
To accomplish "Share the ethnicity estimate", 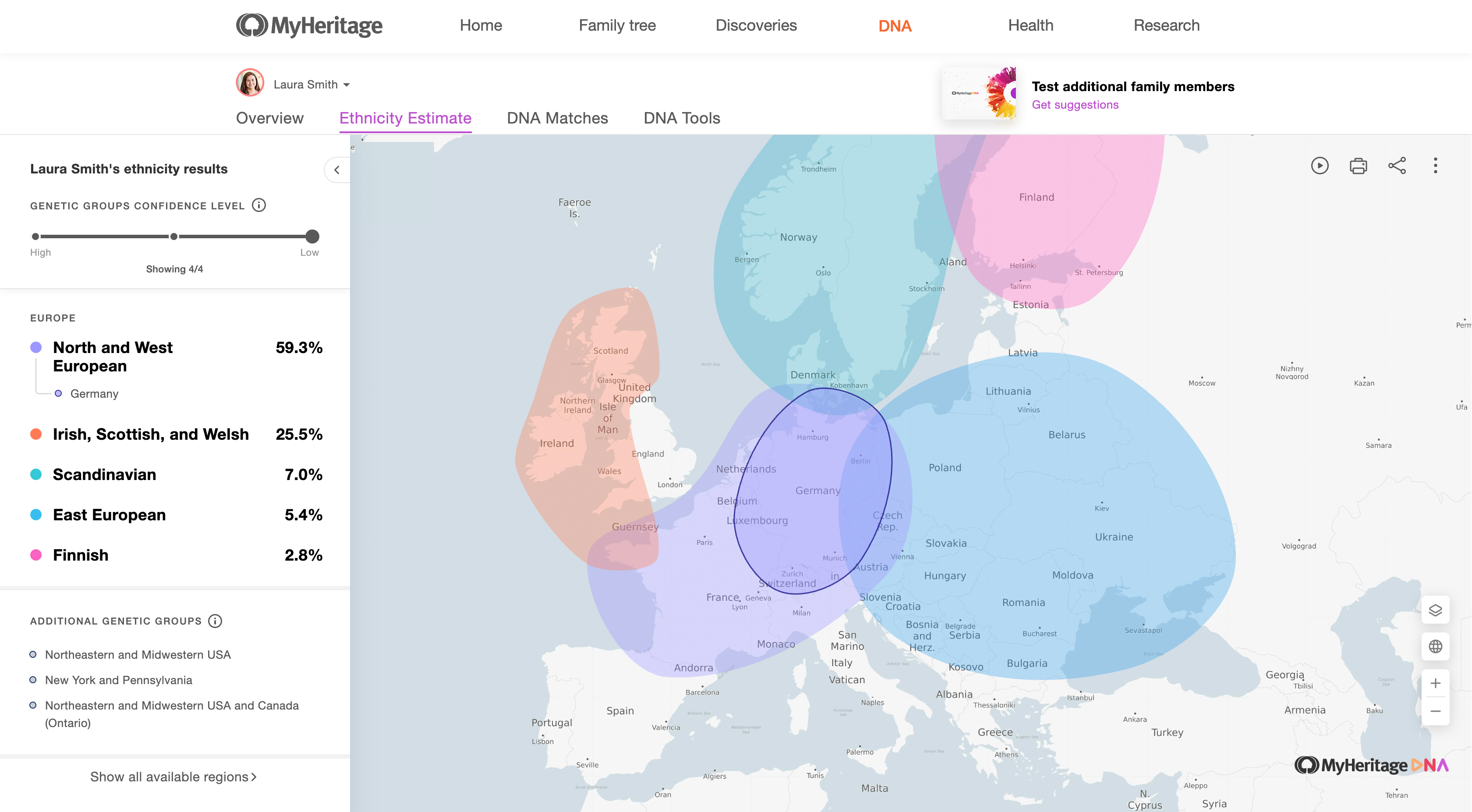I will point(1397,166).
